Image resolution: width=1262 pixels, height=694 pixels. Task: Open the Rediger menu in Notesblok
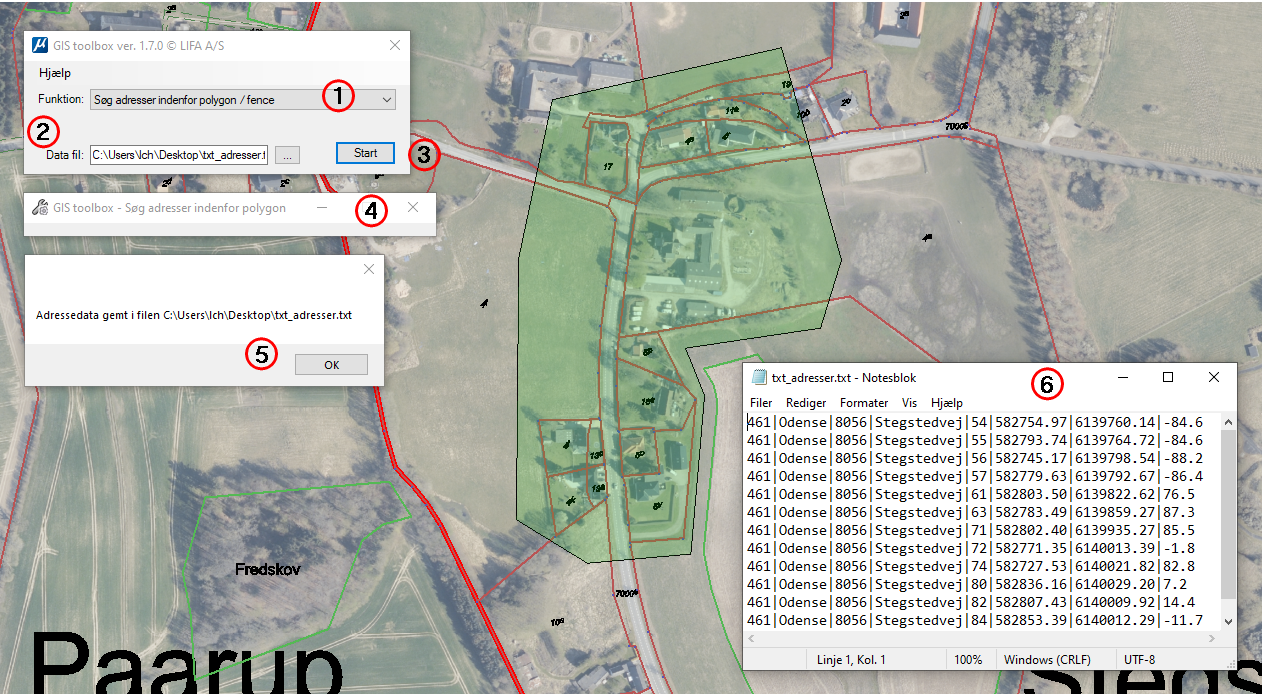click(806, 403)
